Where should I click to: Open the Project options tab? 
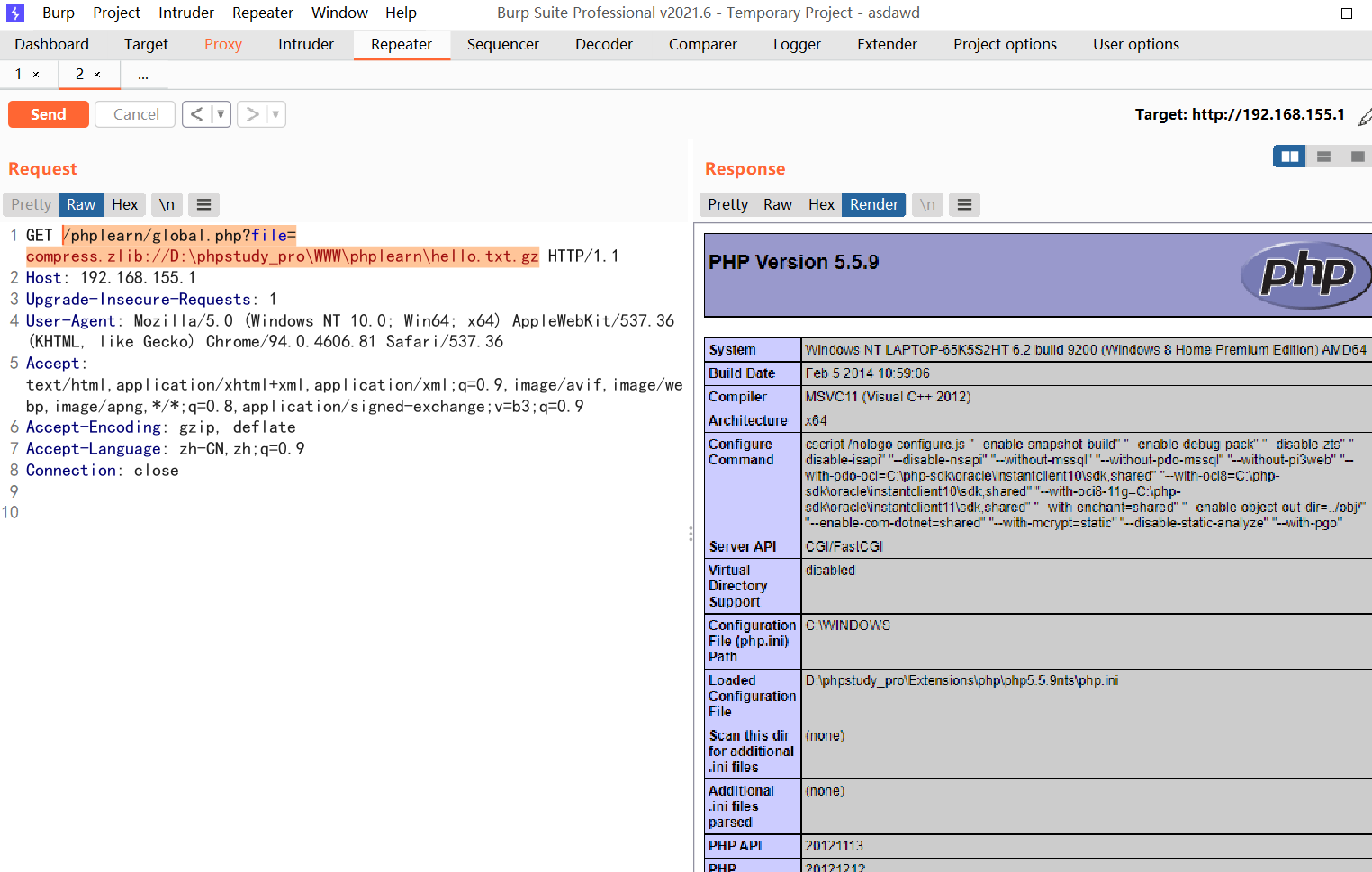(x=1006, y=44)
